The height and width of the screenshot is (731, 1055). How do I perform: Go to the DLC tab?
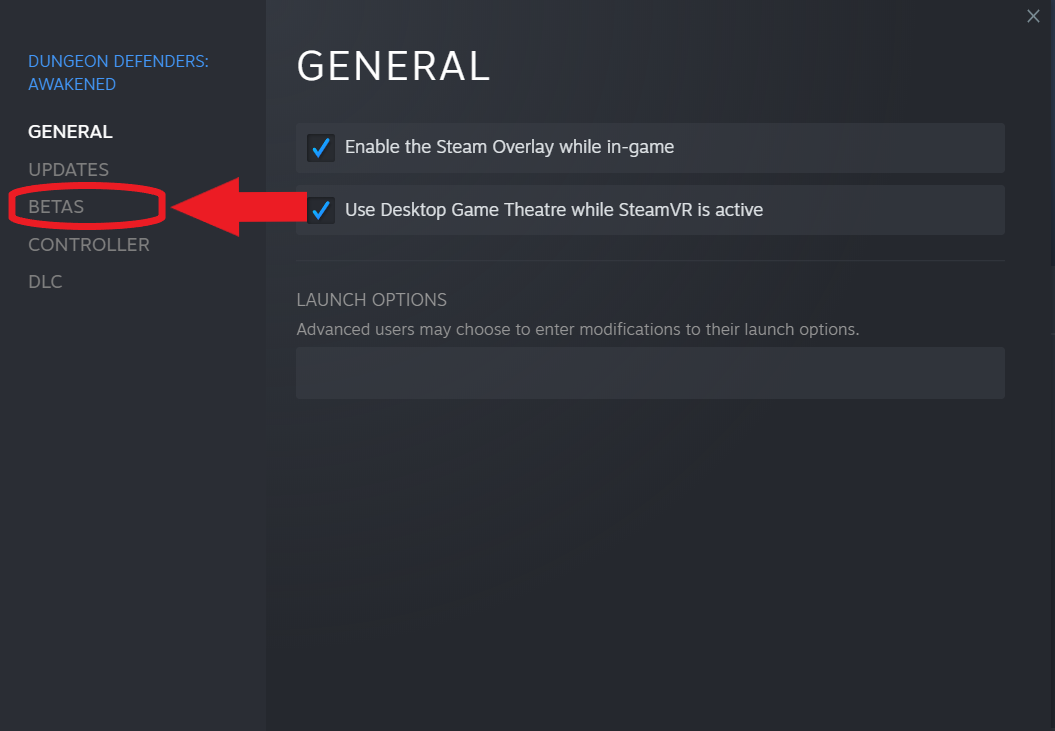tap(45, 281)
